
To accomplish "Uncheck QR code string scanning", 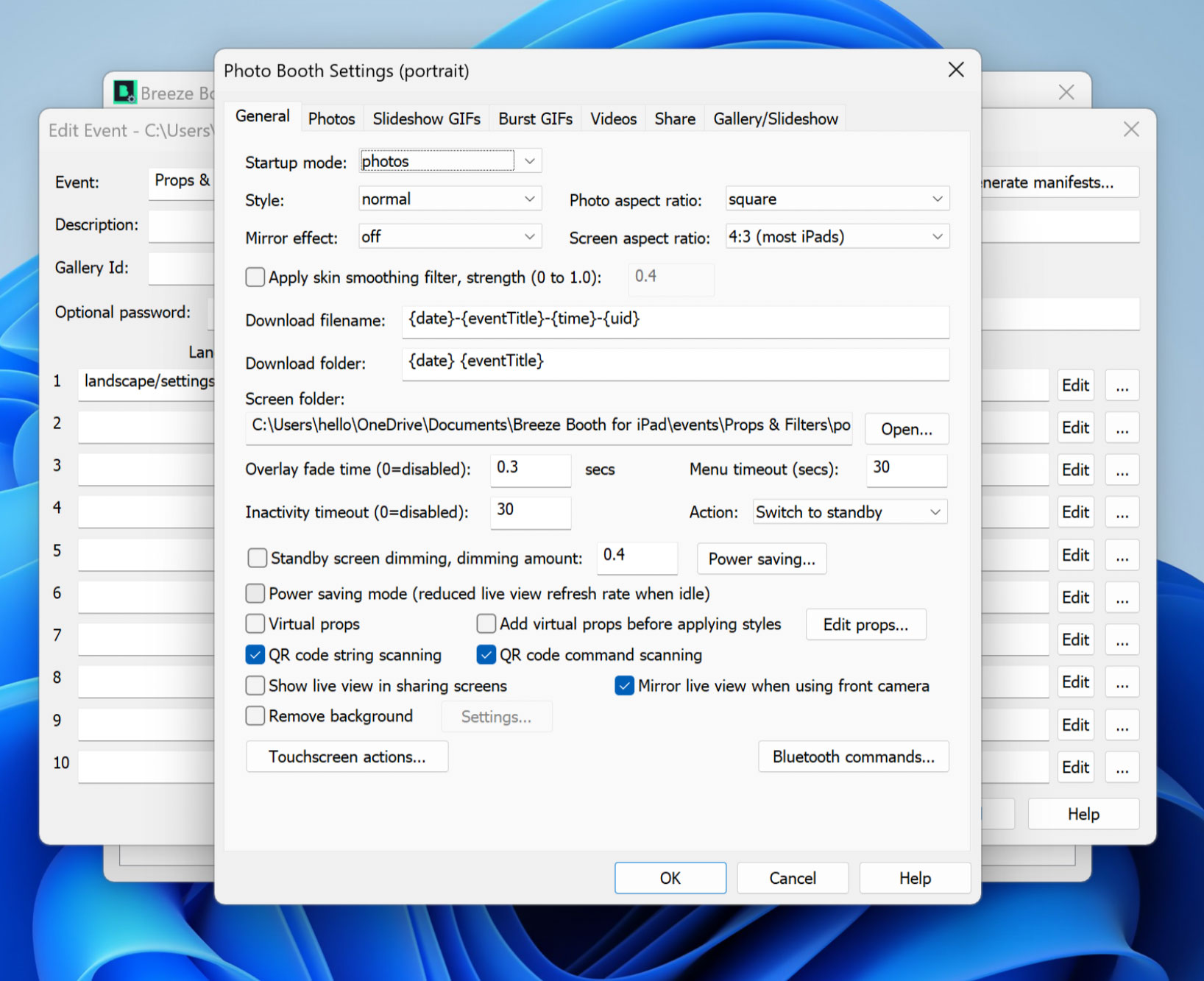I will [255, 655].
